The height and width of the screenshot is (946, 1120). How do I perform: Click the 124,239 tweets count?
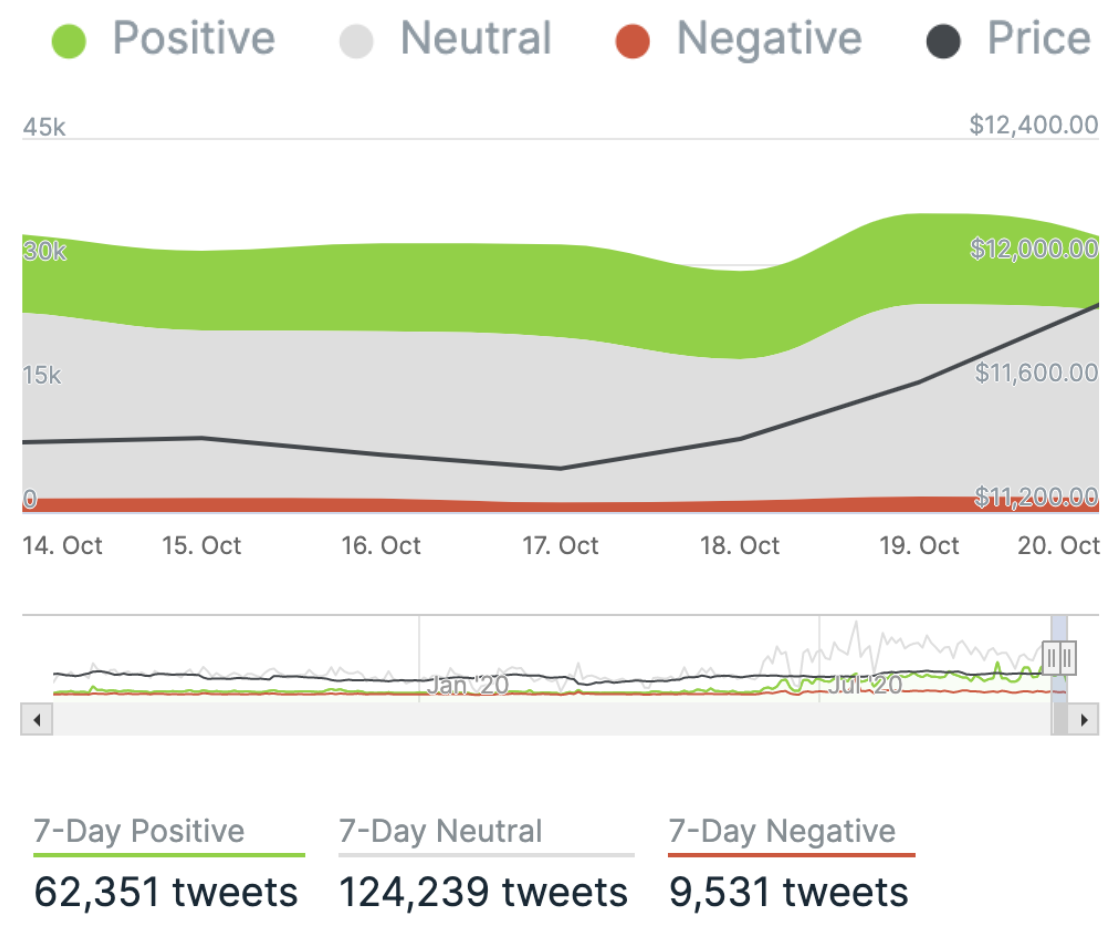pyautogui.click(x=484, y=892)
